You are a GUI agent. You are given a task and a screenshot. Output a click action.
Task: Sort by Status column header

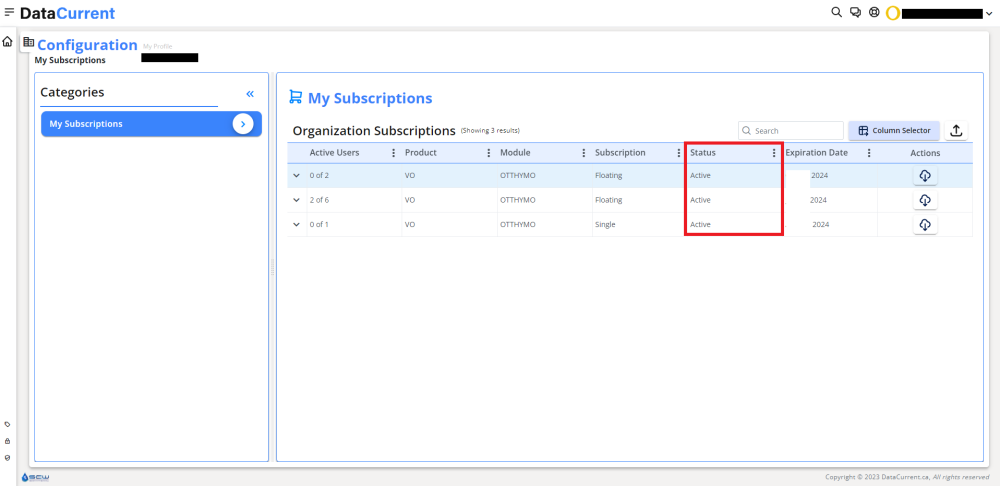pyautogui.click(x=703, y=153)
